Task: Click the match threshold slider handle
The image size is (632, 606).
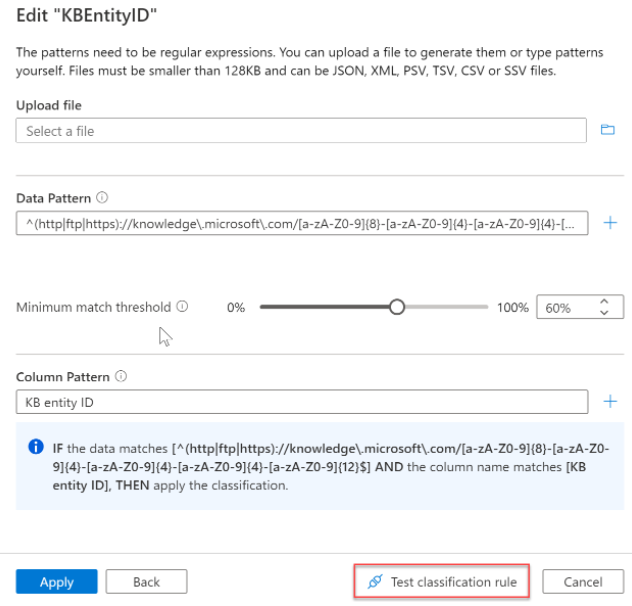Action: tap(397, 307)
